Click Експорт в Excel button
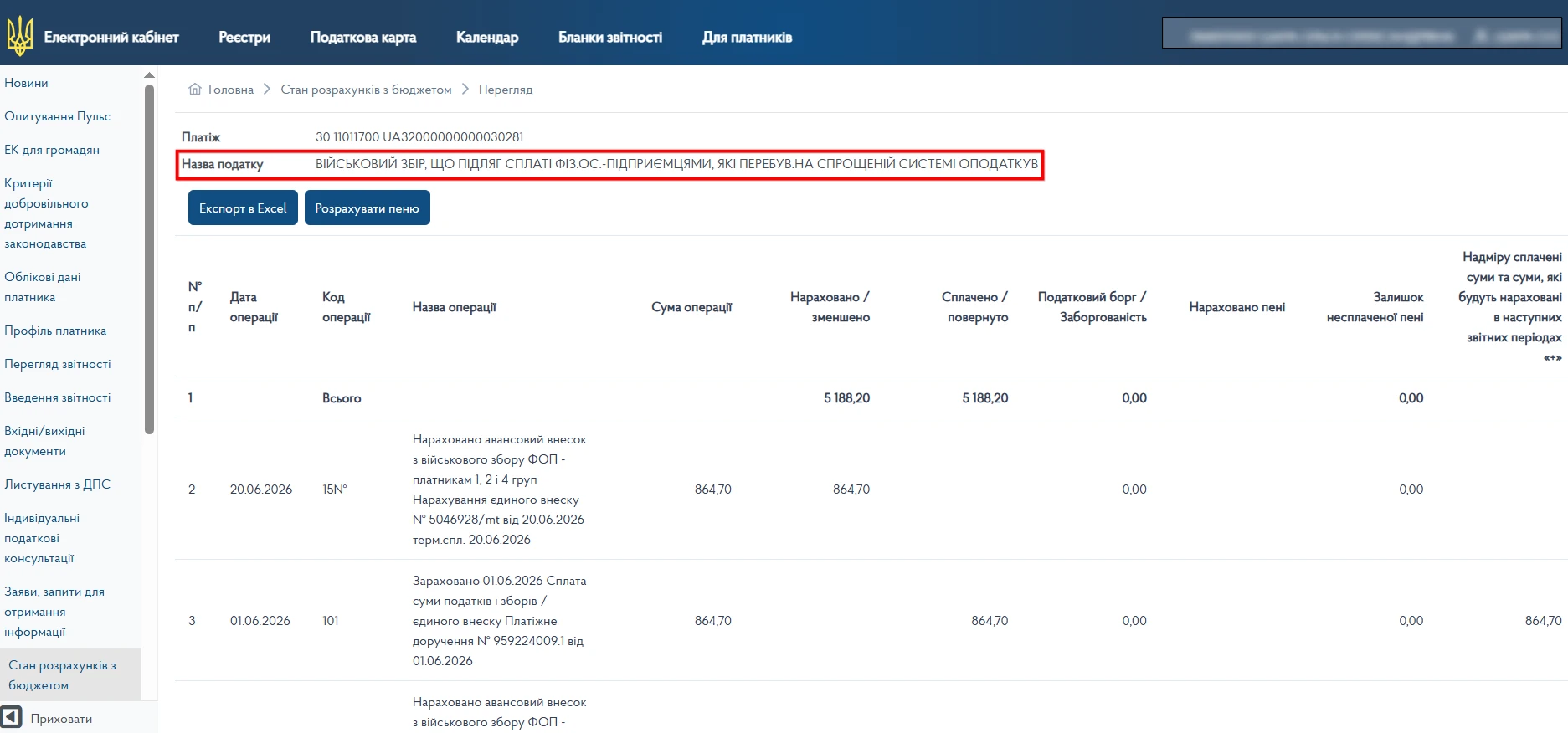The height and width of the screenshot is (733, 1568). pyautogui.click(x=243, y=208)
